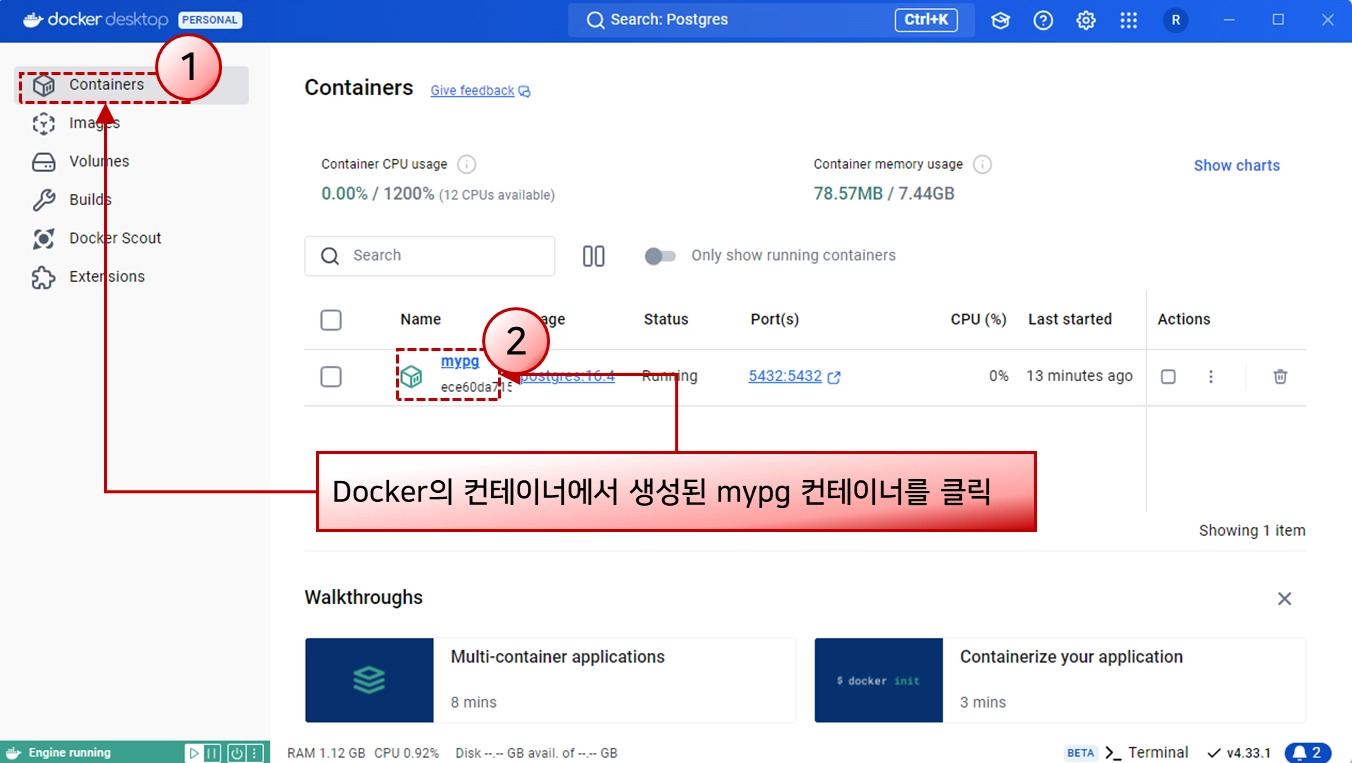Sort by CPU (%) column header
Viewport: 1352px width, 763px height.
[x=978, y=320]
